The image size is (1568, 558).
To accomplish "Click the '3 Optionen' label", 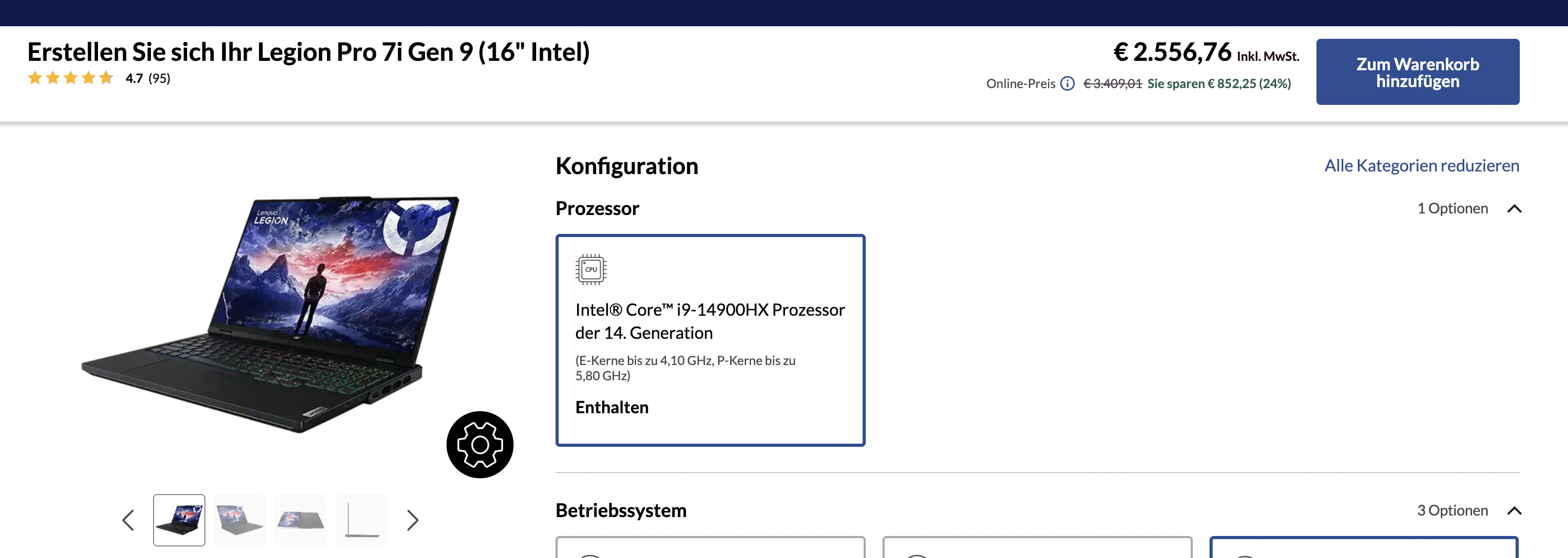I will point(1452,510).
